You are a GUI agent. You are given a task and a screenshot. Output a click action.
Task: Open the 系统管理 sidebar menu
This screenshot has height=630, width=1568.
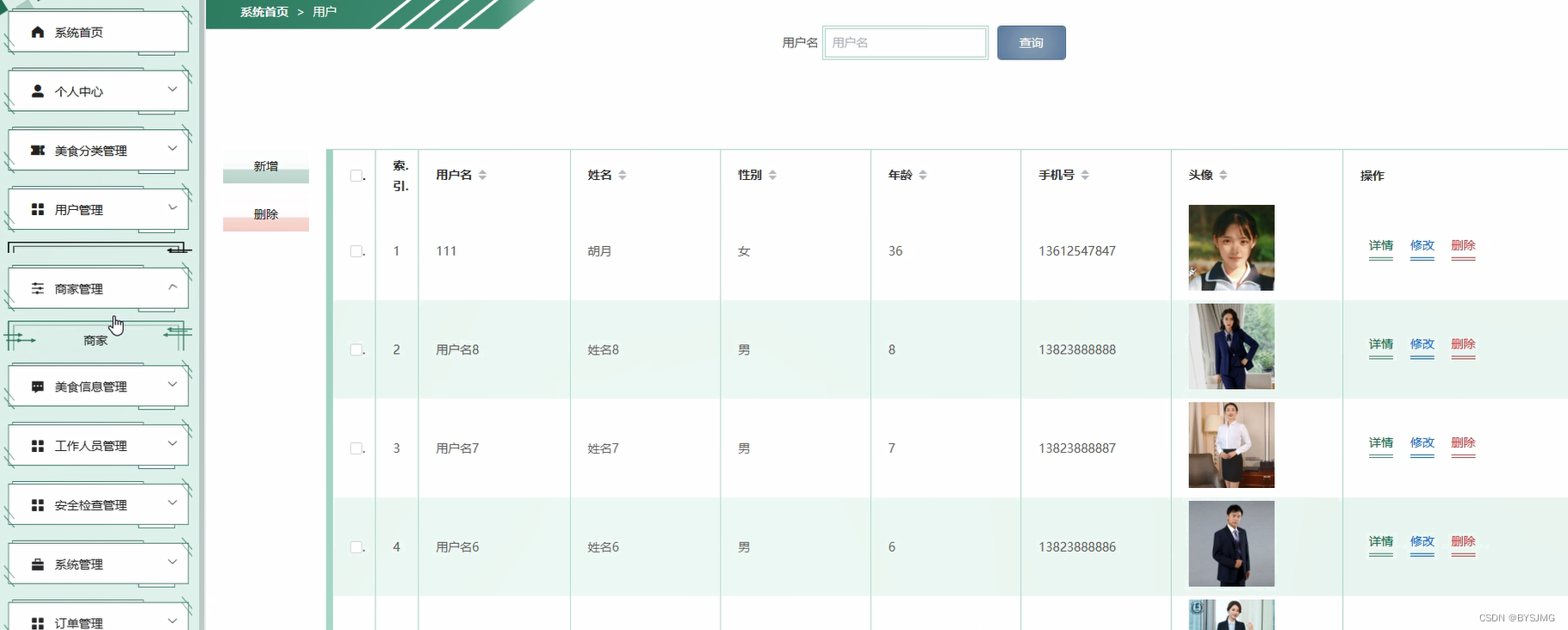98,565
